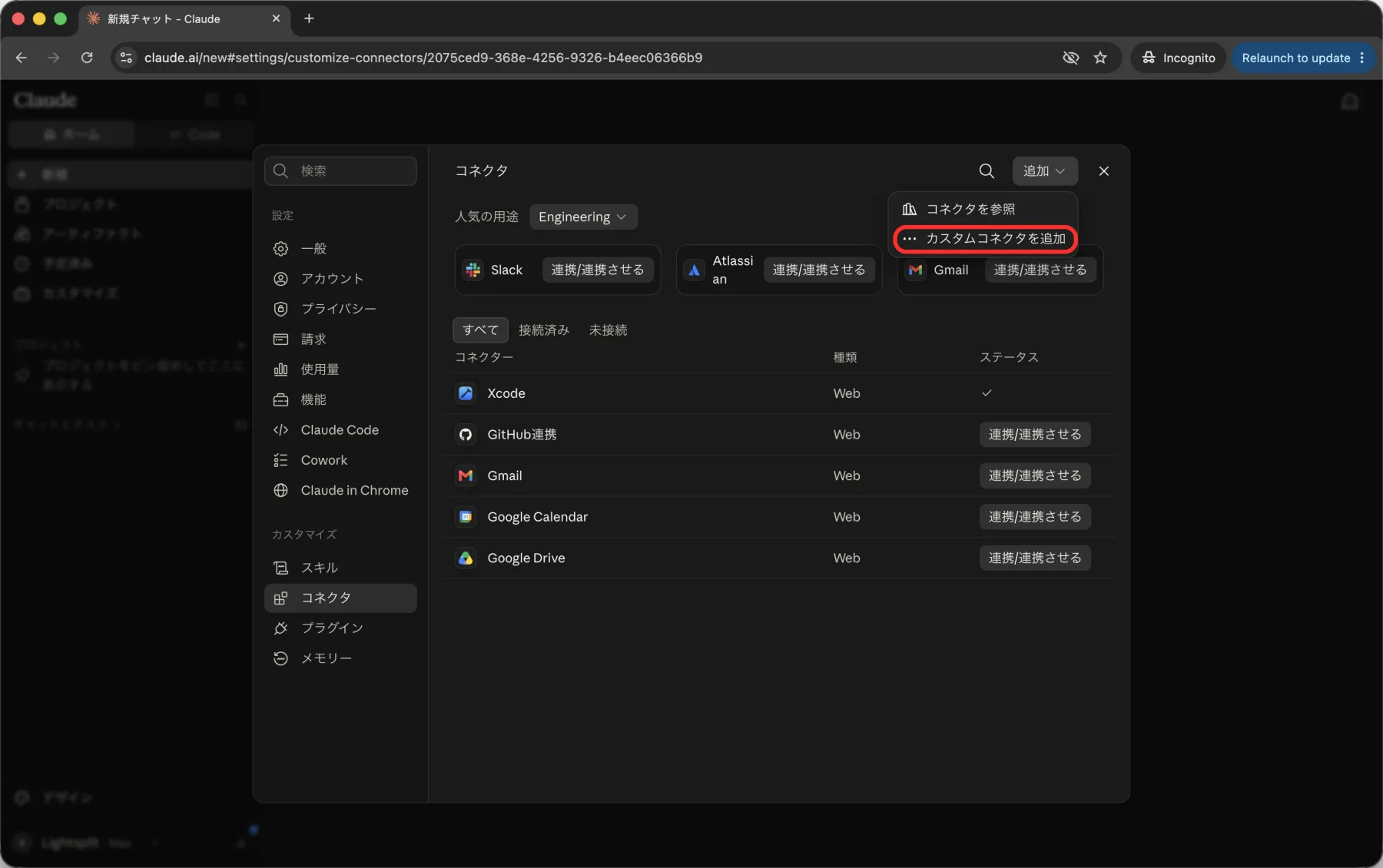Click the Xcode connector icon
The image size is (1383, 868).
[466, 393]
